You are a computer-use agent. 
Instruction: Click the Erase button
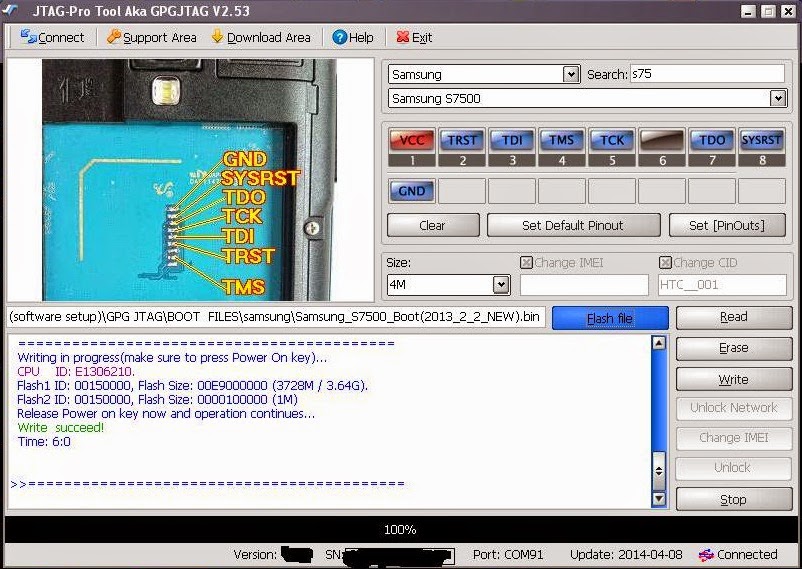[734, 348]
